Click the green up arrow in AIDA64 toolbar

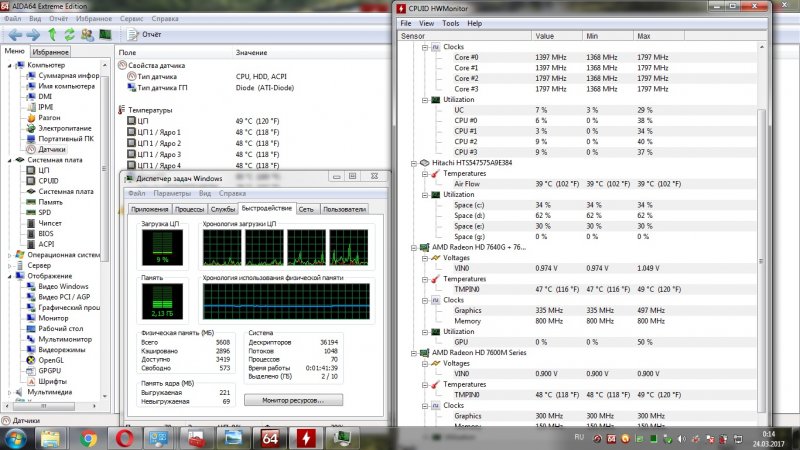(x=50, y=34)
